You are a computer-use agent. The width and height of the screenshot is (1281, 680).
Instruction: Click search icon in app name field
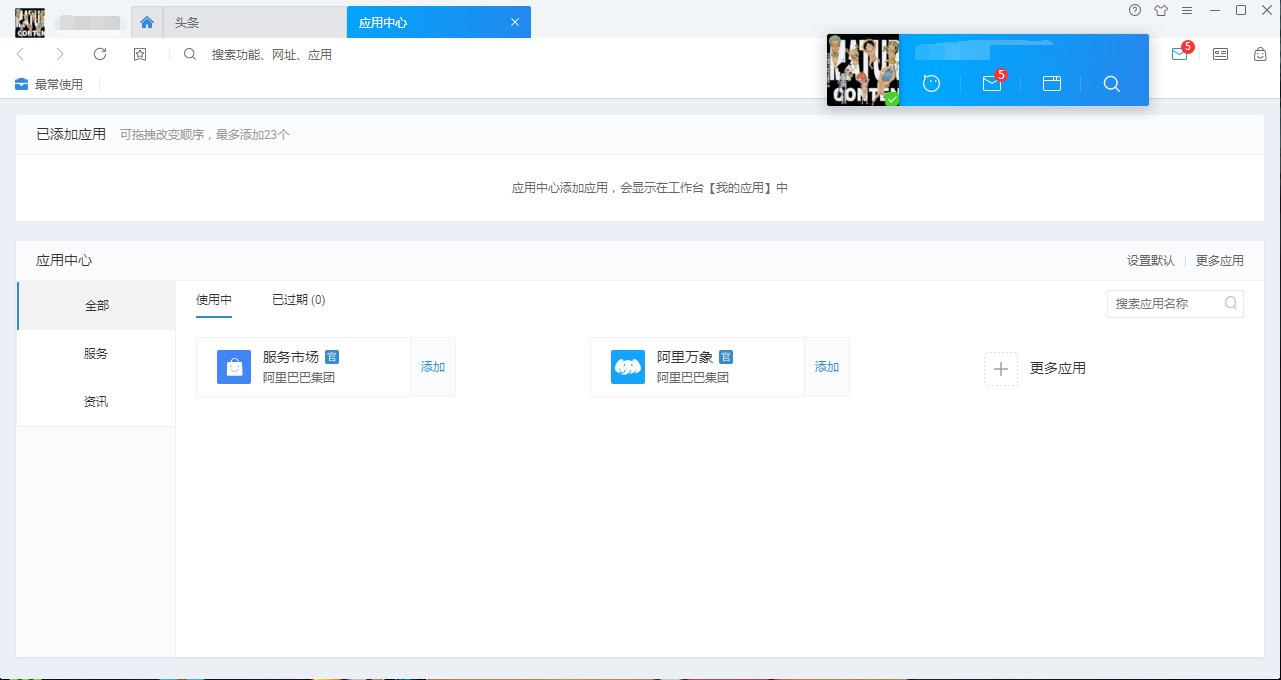tap(1231, 303)
